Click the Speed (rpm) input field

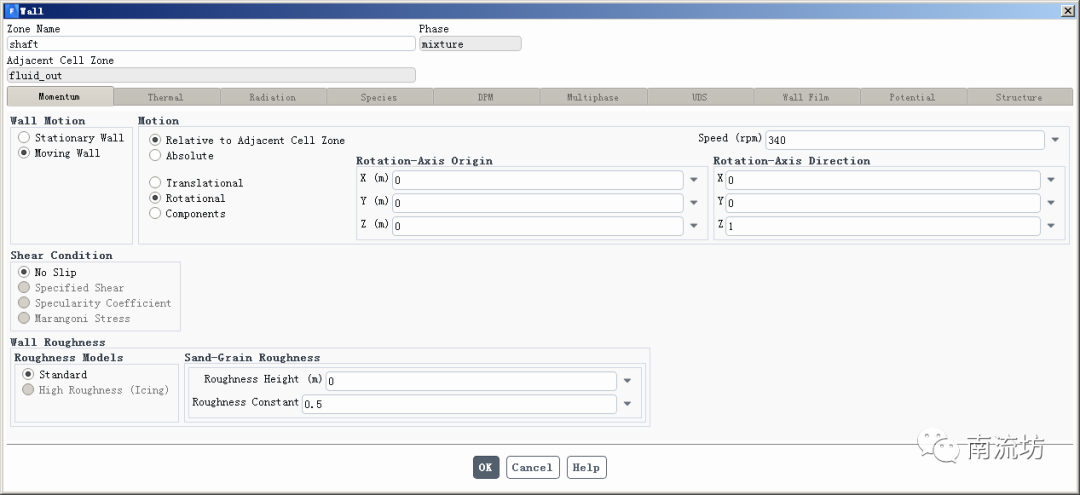point(904,140)
